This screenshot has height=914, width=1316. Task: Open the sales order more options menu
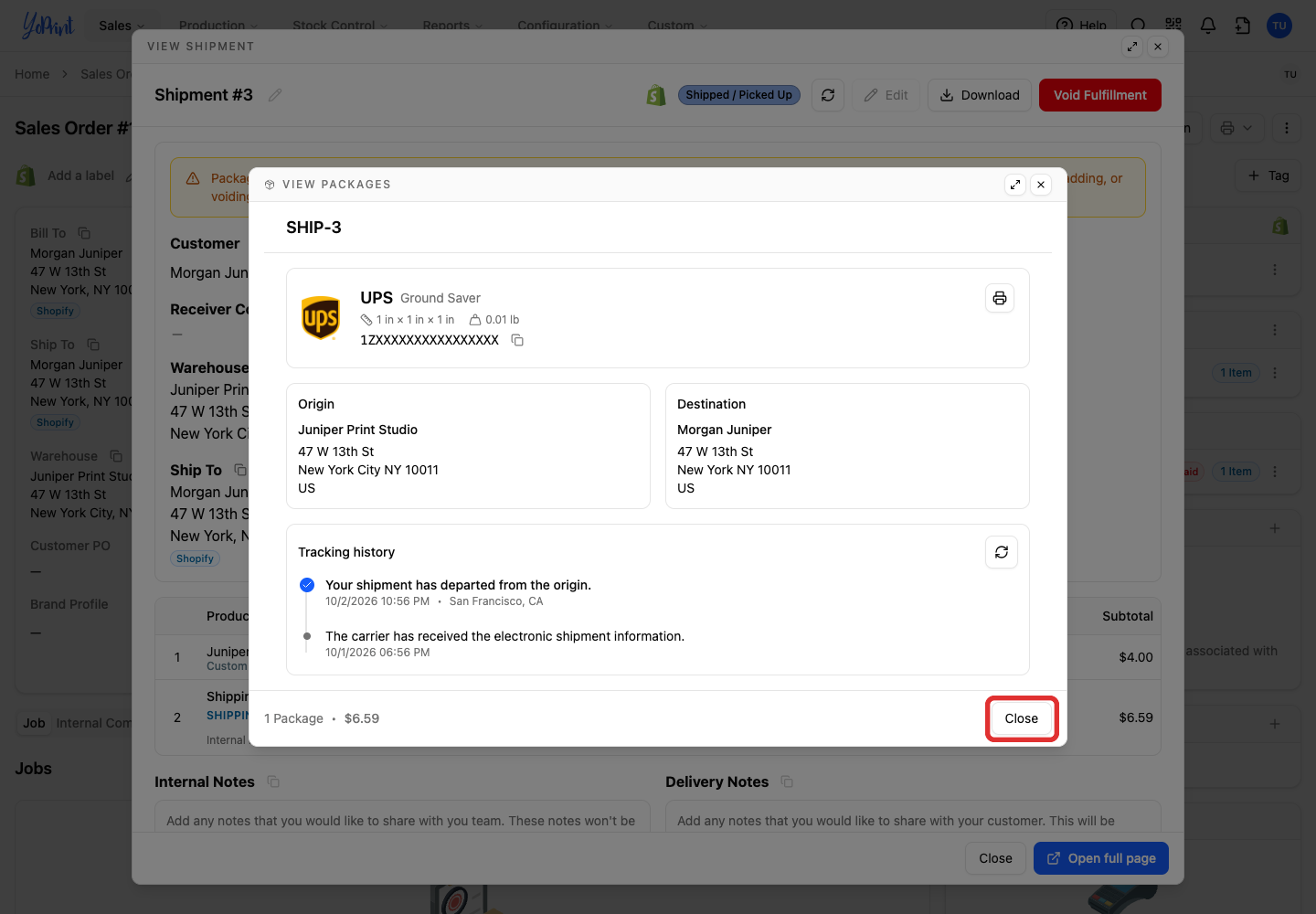click(x=1287, y=128)
